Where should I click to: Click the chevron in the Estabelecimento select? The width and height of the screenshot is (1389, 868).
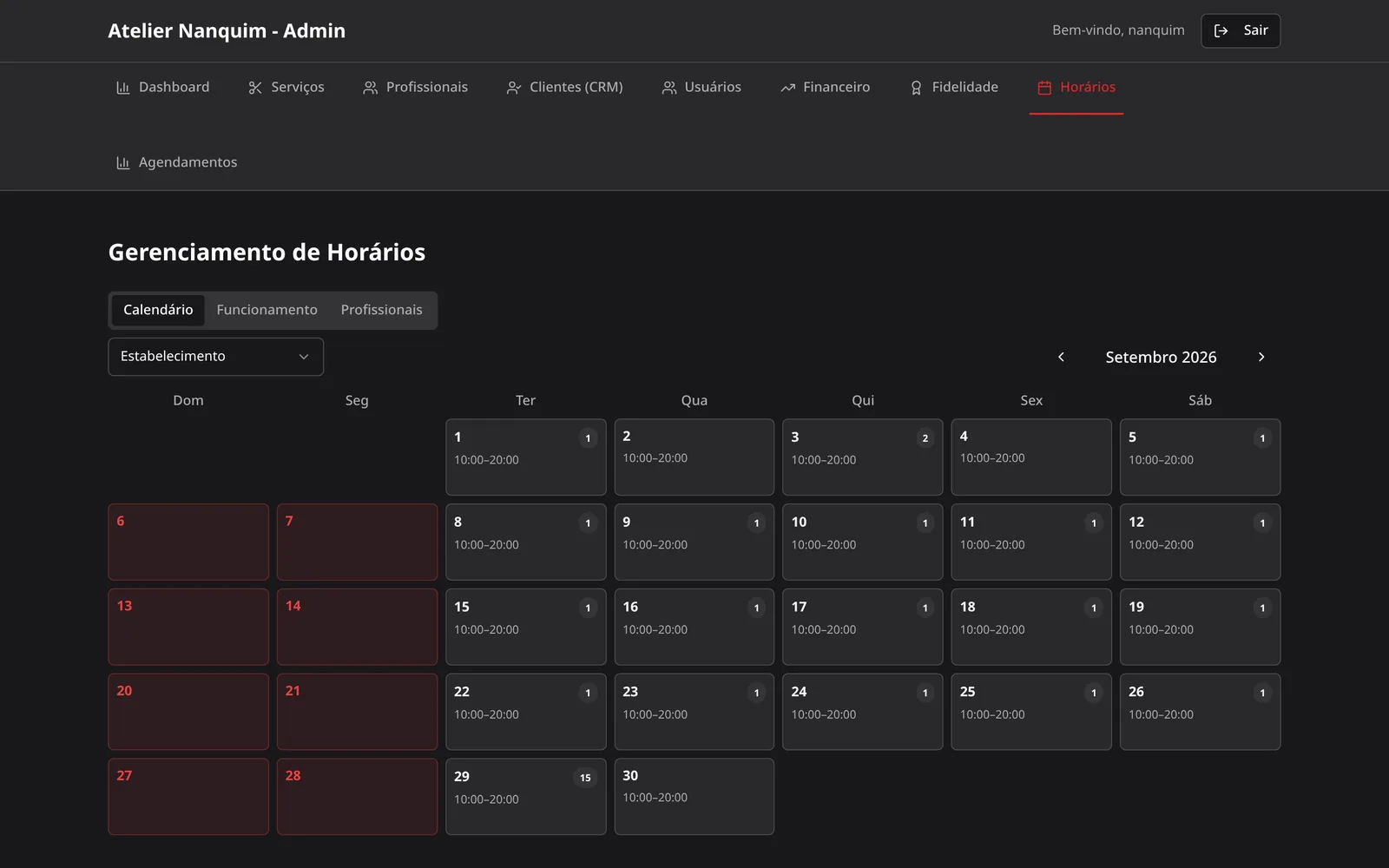pos(304,357)
